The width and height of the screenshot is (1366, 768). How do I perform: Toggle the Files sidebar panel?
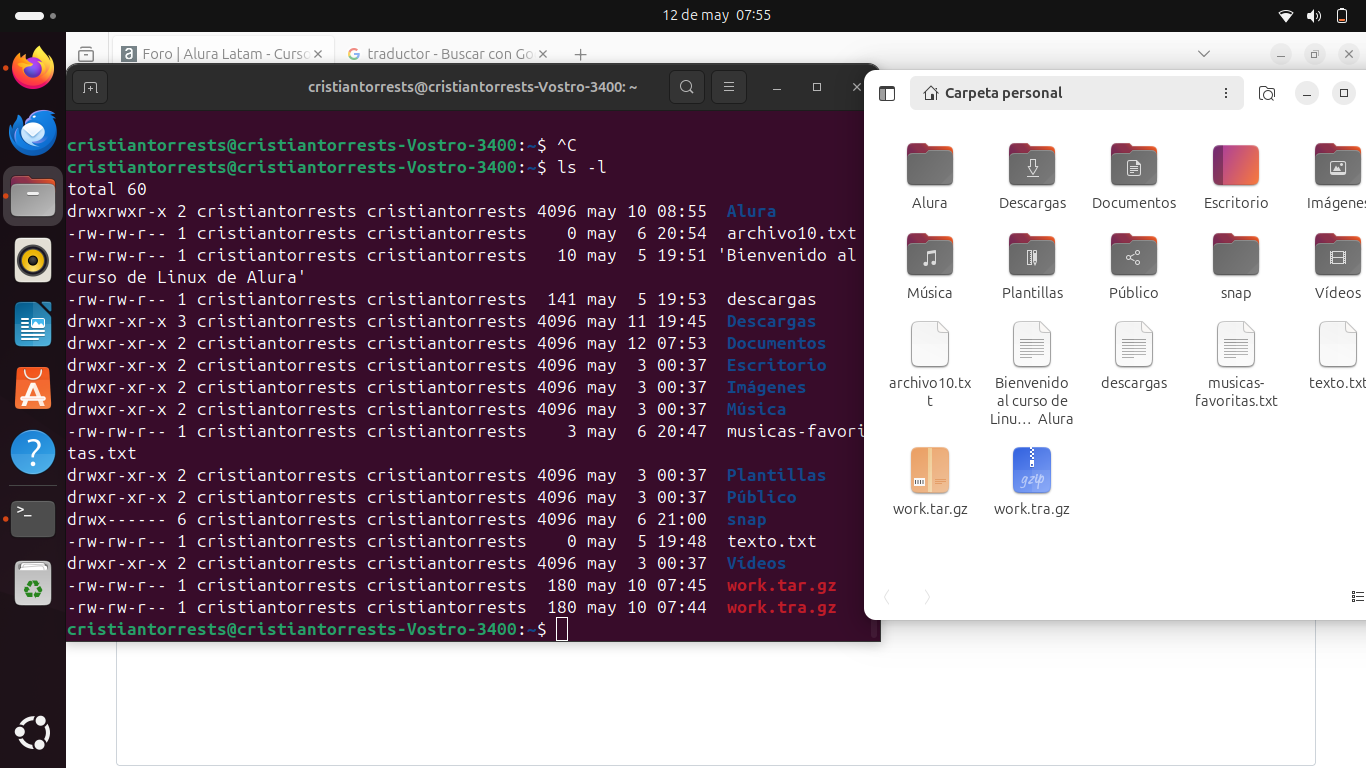click(x=887, y=93)
